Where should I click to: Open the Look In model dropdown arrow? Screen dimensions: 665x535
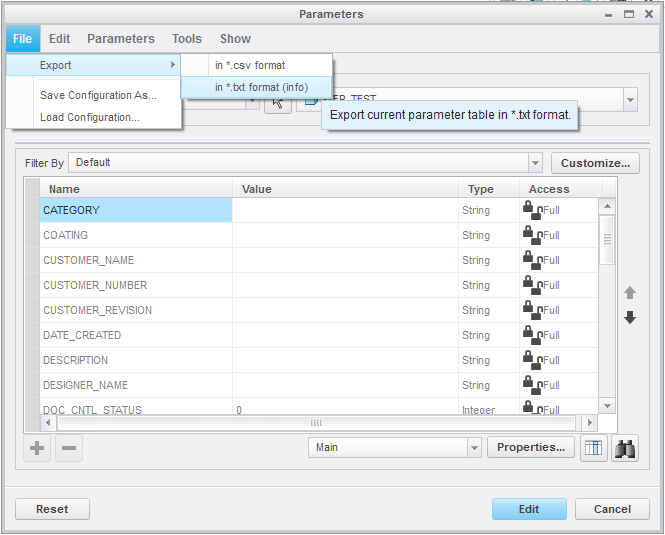[x=630, y=100]
